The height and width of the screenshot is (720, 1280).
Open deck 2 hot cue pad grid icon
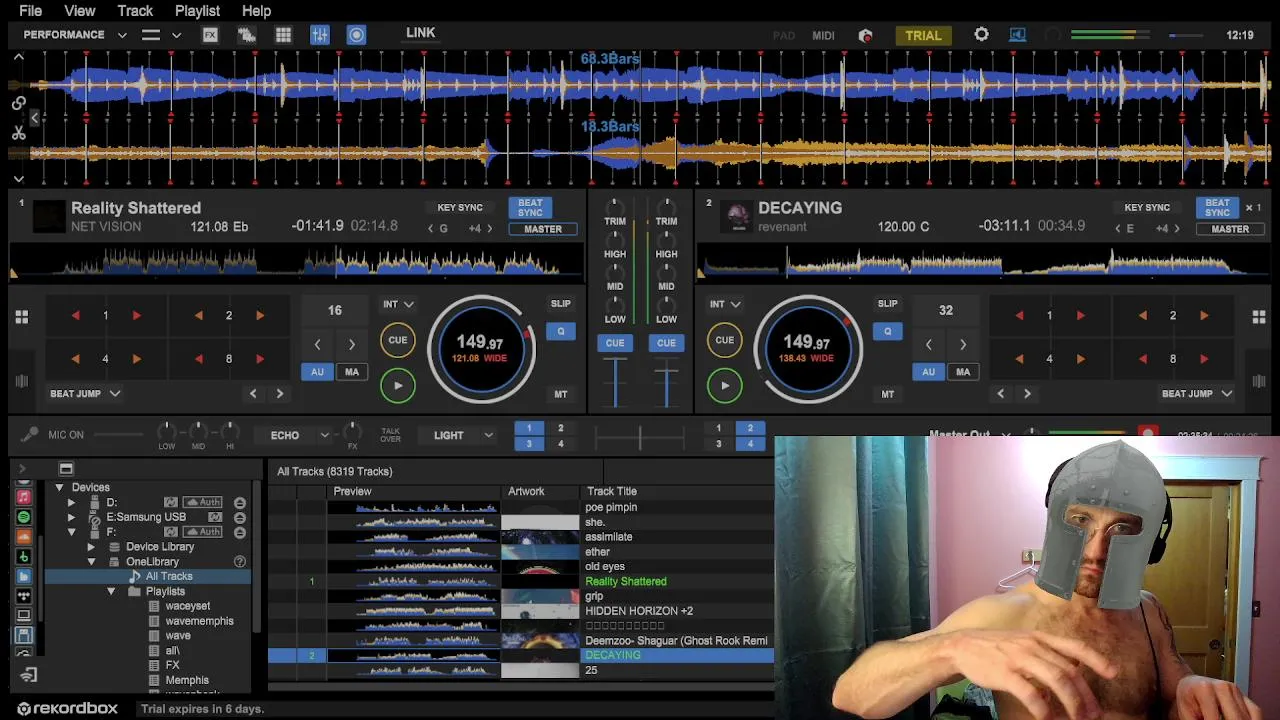1259,317
